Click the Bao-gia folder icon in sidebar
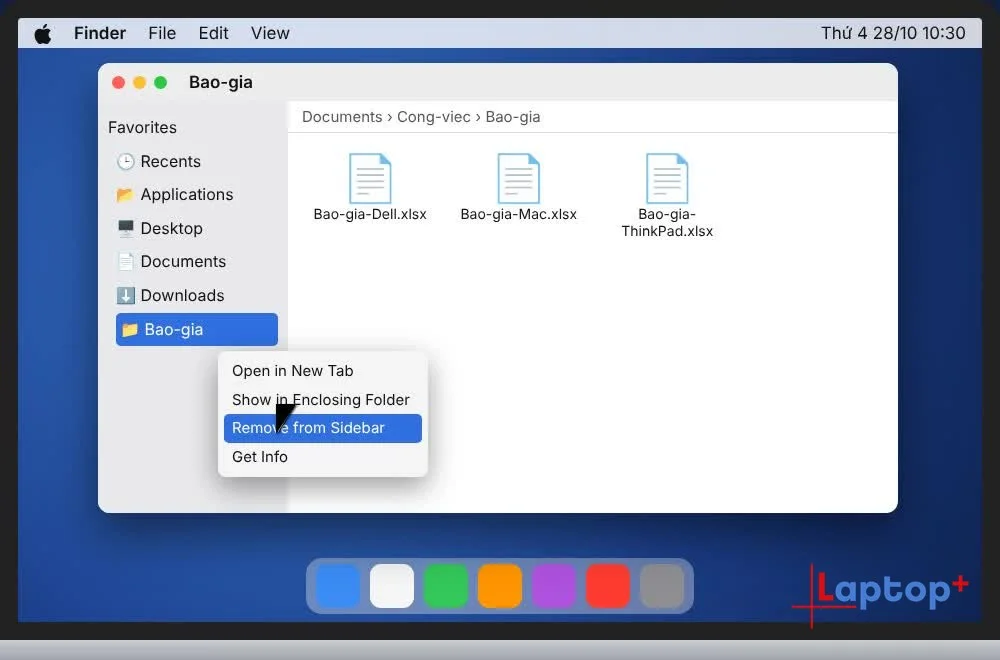Image resolution: width=1000 pixels, height=660 pixels. pos(130,329)
